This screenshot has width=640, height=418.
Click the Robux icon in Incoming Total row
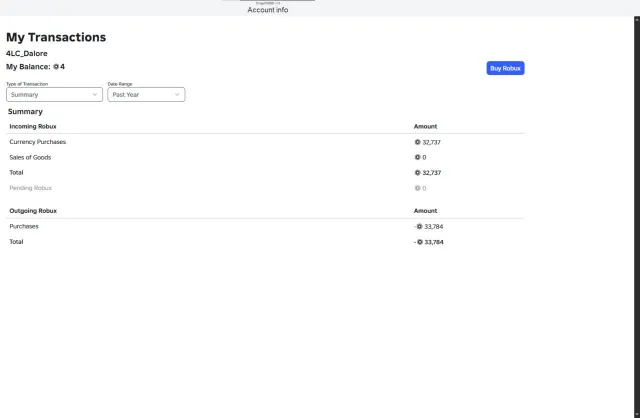[x=417, y=173]
